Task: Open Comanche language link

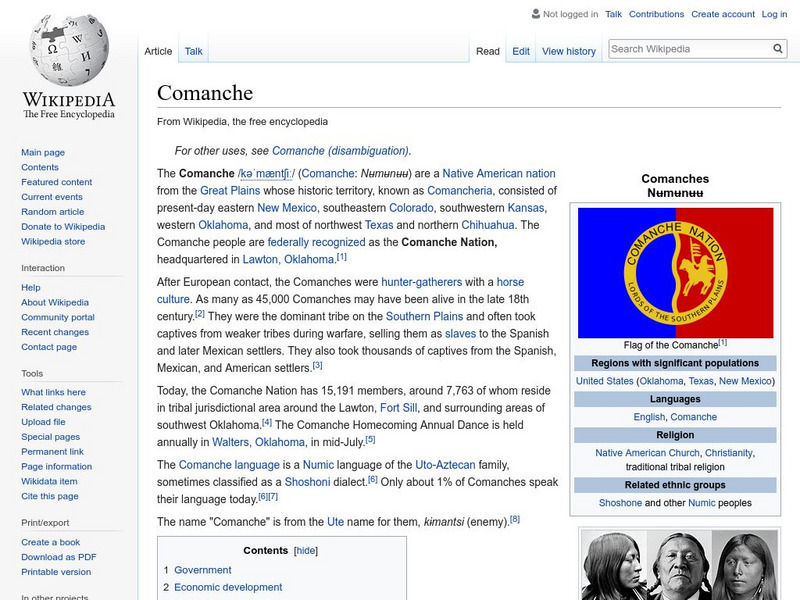Action: tap(229, 465)
